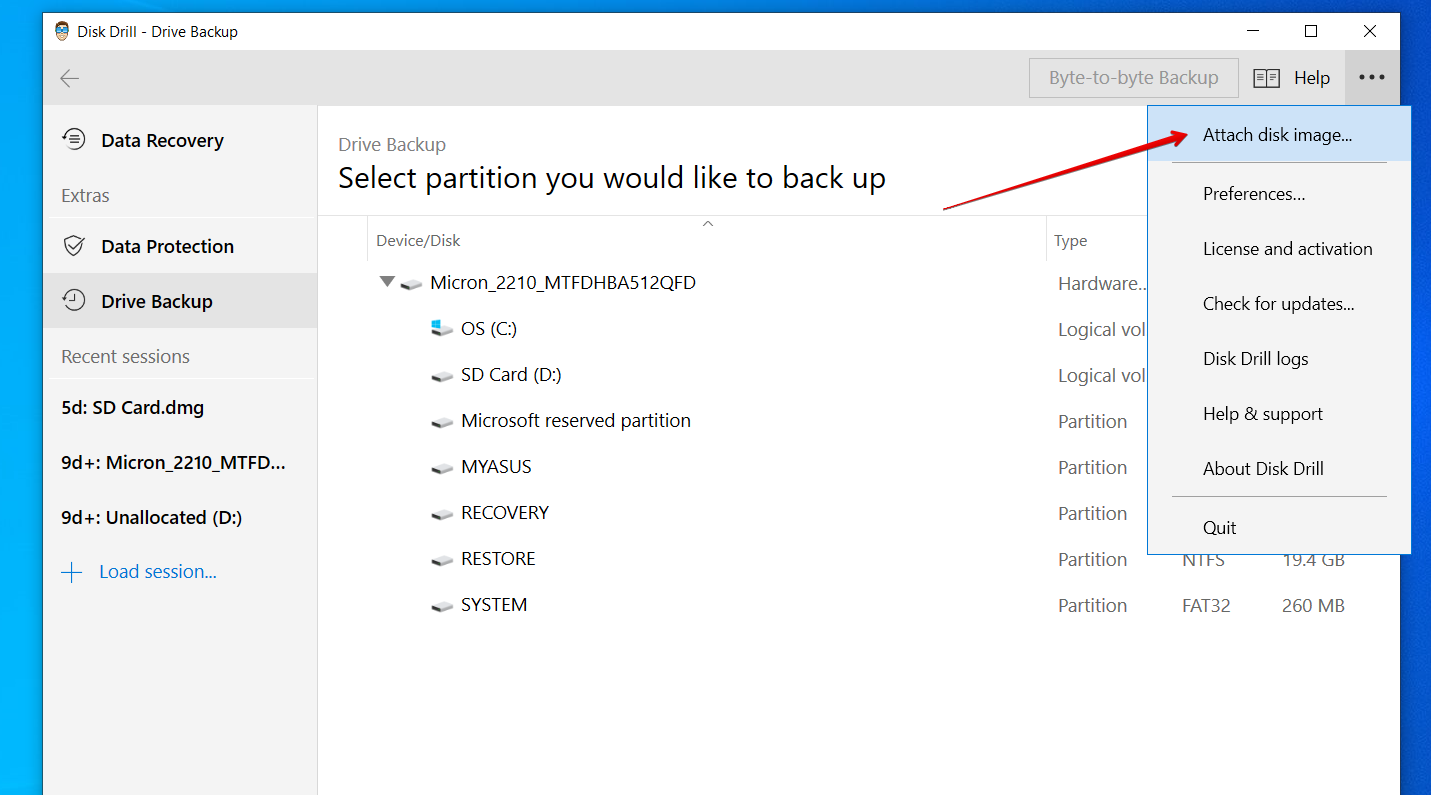Click the Drive Backup clock icon
Viewport: 1431px width, 795px height.
tap(73, 300)
